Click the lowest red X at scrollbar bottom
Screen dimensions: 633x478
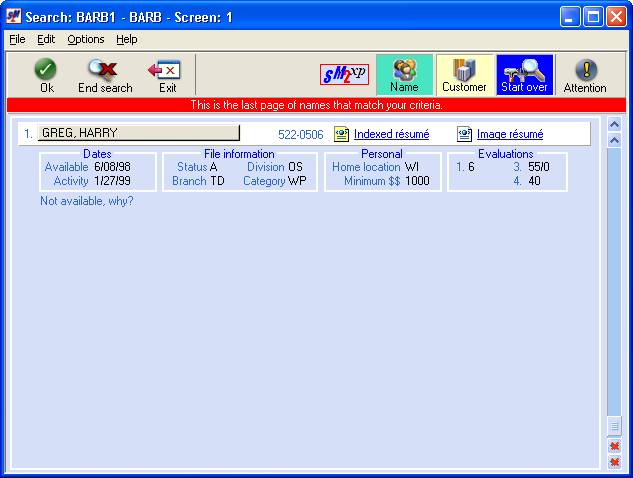(614, 462)
